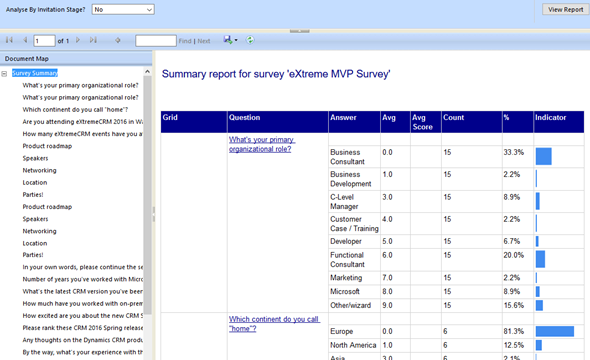This screenshot has height=360, width=590.
Task: Click the Document Map vertical scrollbar
Action: (148, 195)
